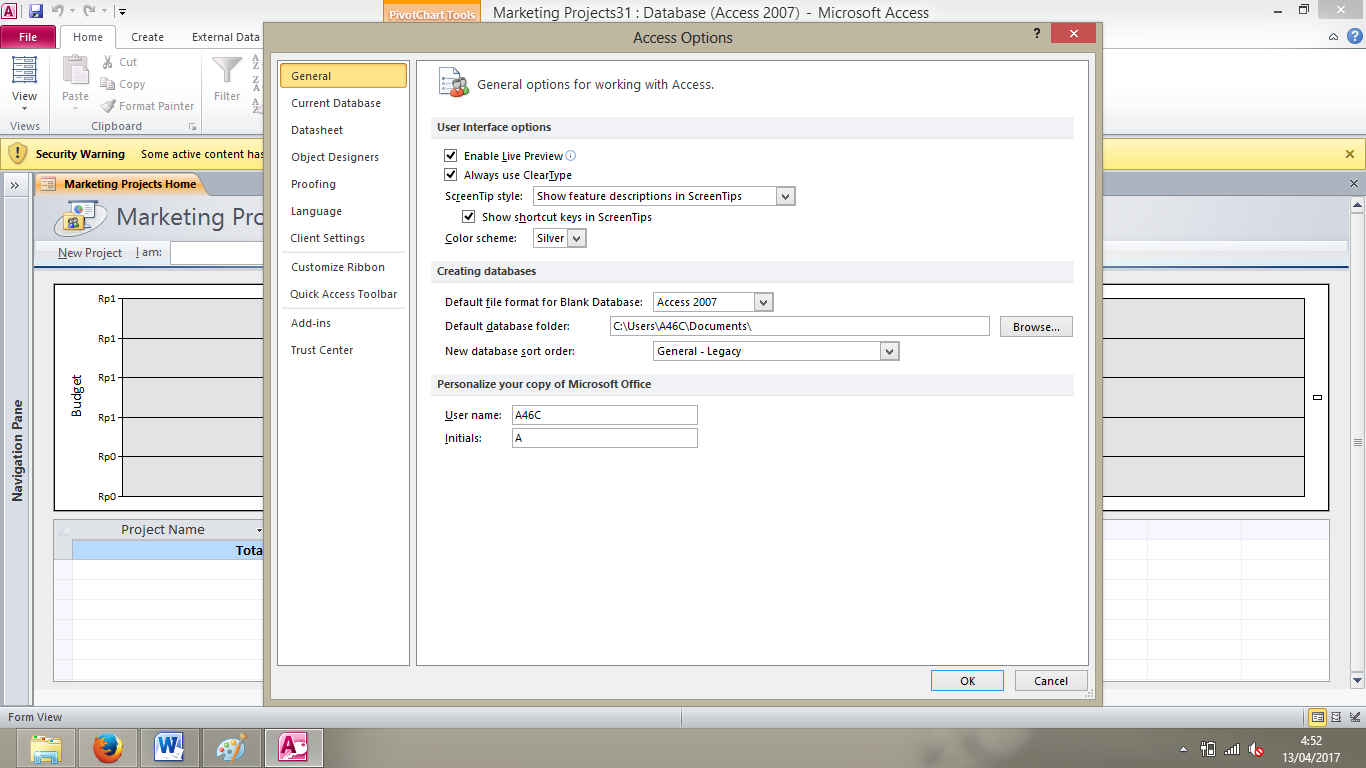1366x768 pixels.
Task: Click OK in Access Options dialog
Action: pos(967,681)
